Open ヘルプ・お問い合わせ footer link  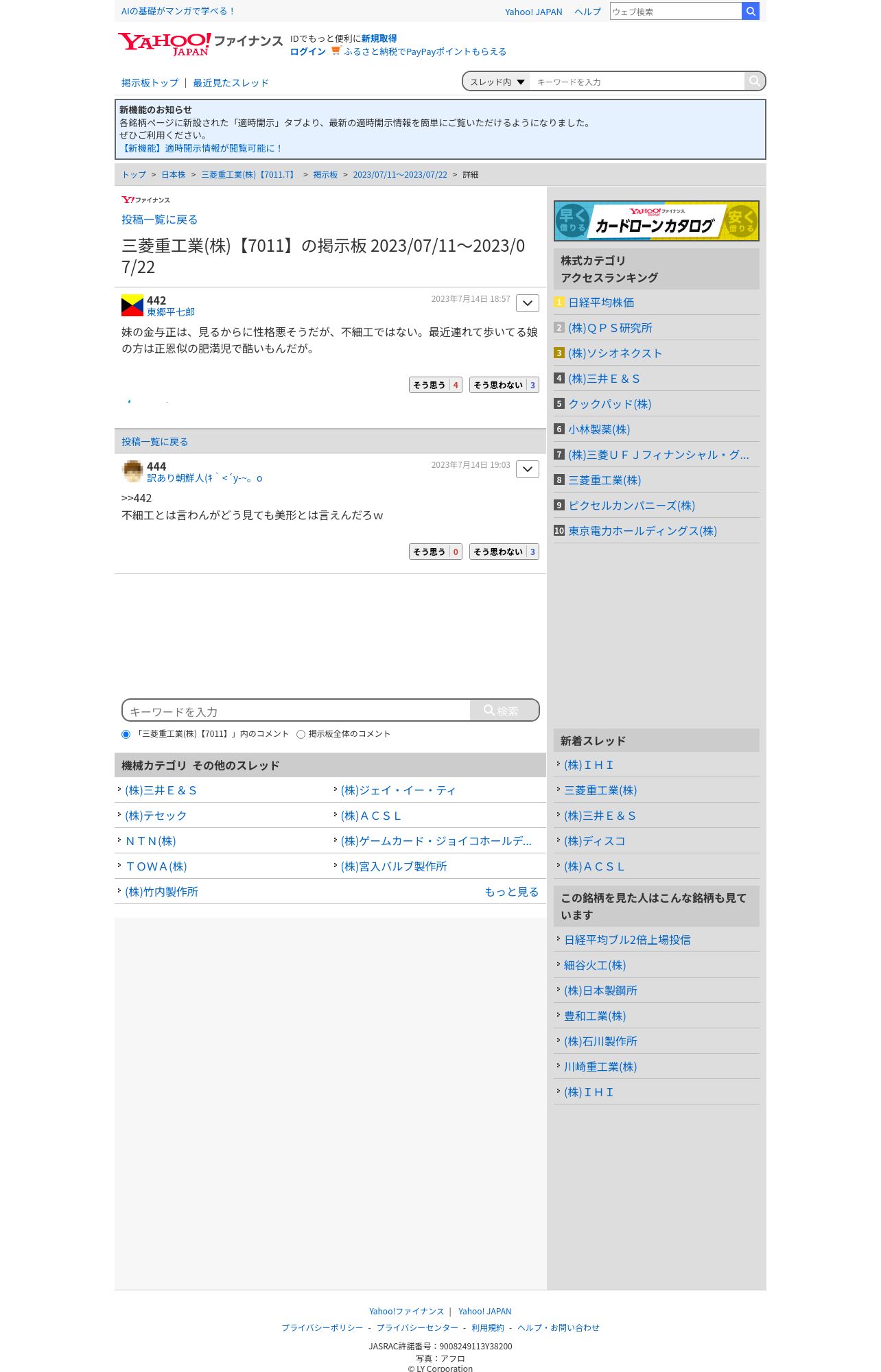[559, 1327]
